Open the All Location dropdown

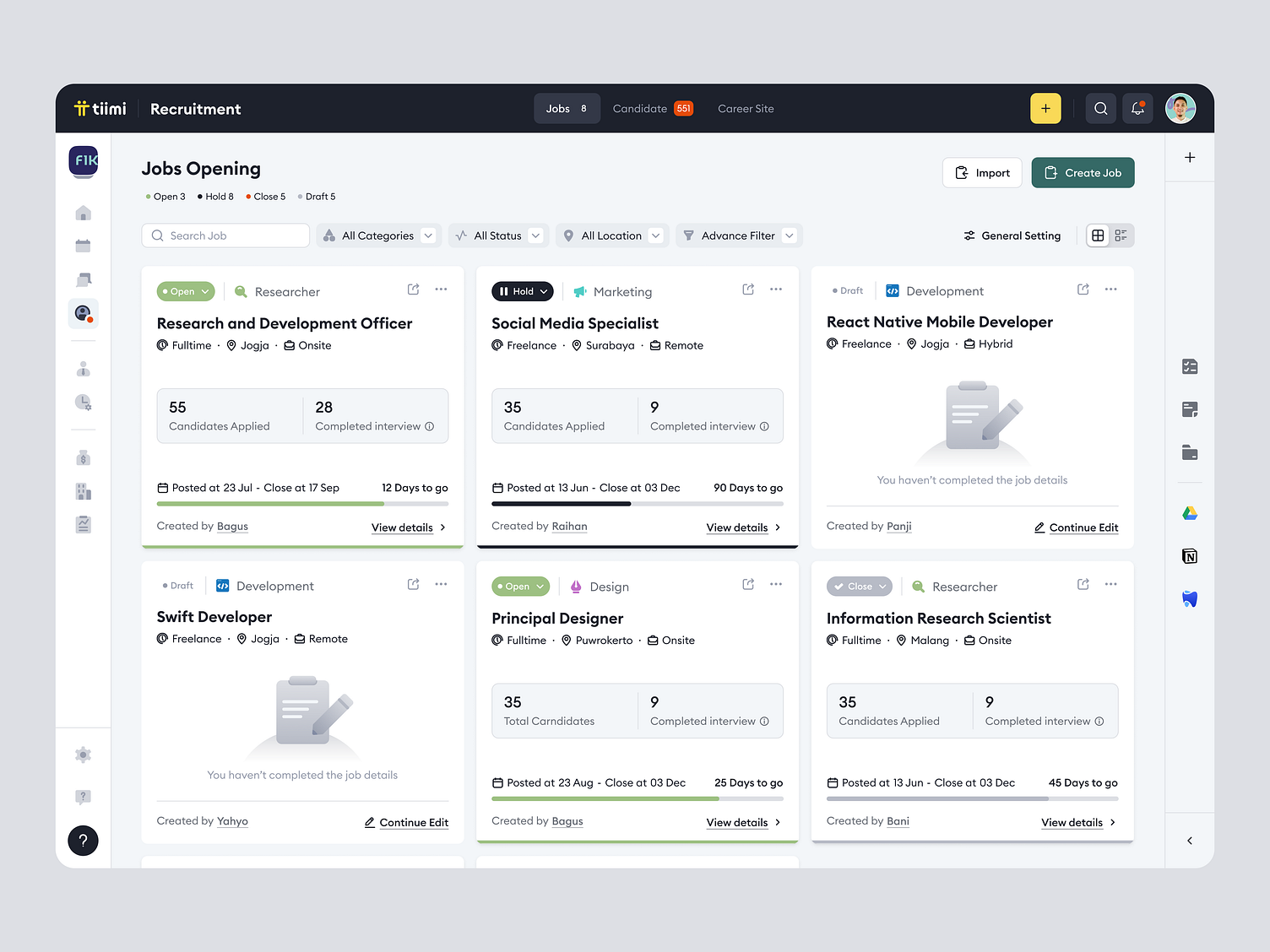611,235
